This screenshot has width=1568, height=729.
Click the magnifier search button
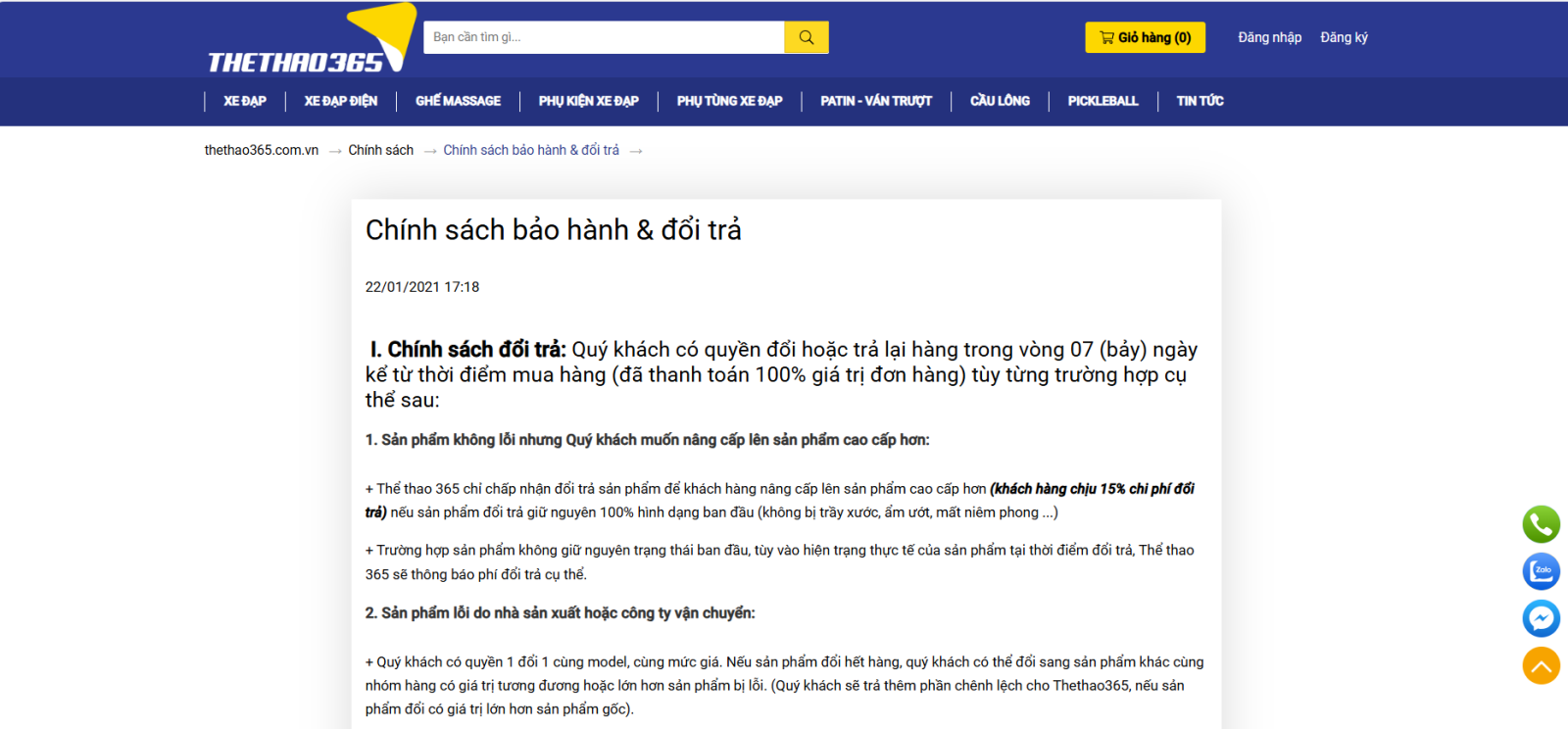pos(806,37)
